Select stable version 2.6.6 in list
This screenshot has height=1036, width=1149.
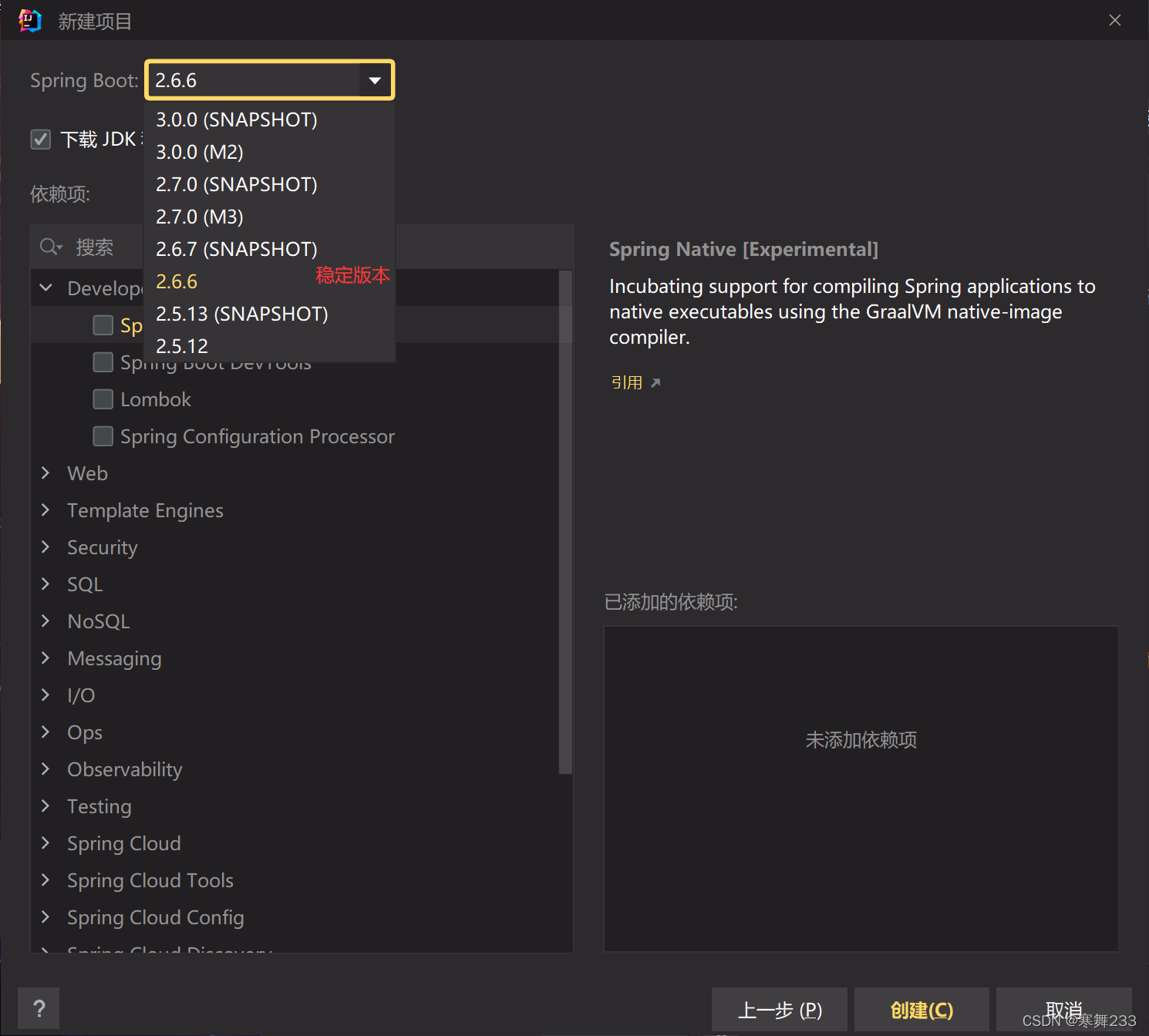click(270, 281)
